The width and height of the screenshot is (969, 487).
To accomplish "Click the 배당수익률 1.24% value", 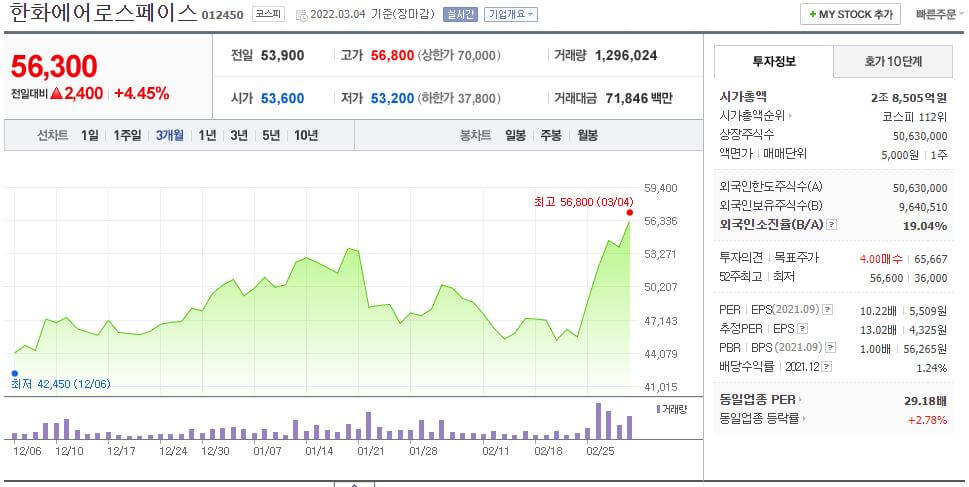I will click(x=933, y=368).
